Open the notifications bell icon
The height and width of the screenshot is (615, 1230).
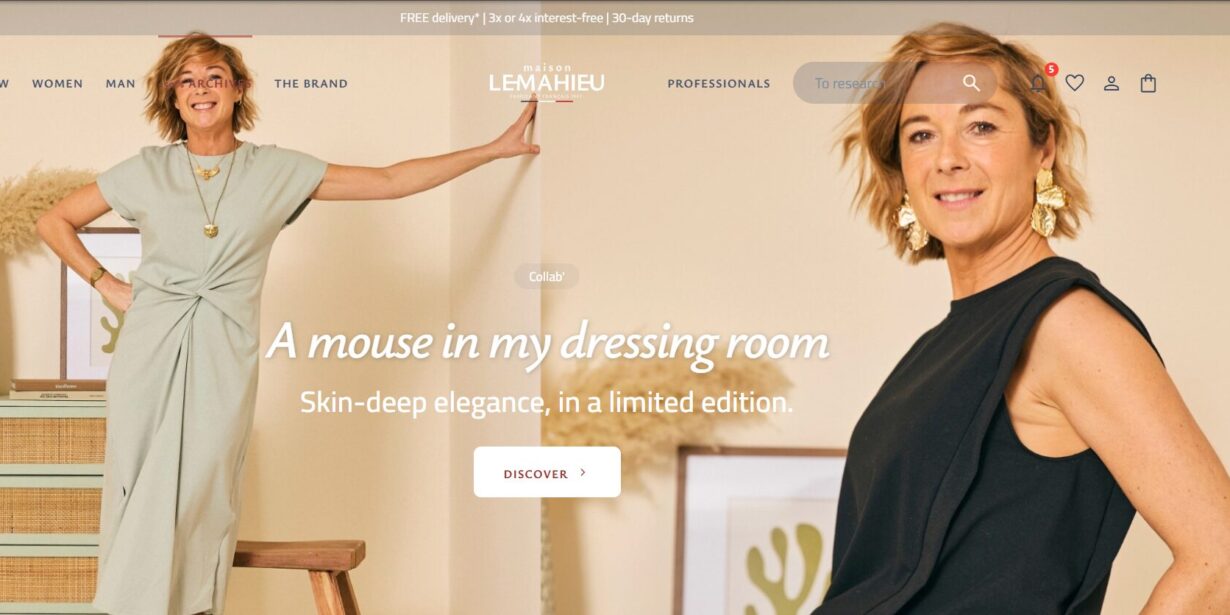click(1038, 84)
